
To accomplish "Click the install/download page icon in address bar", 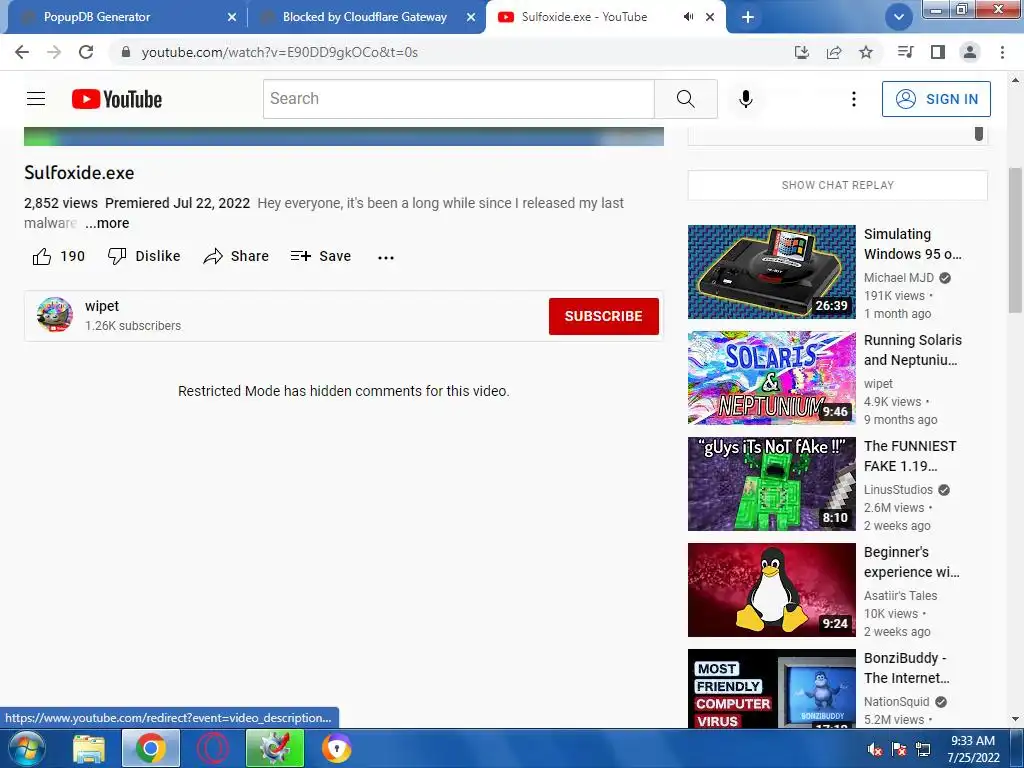I will pyautogui.click(x=802, y=52).
